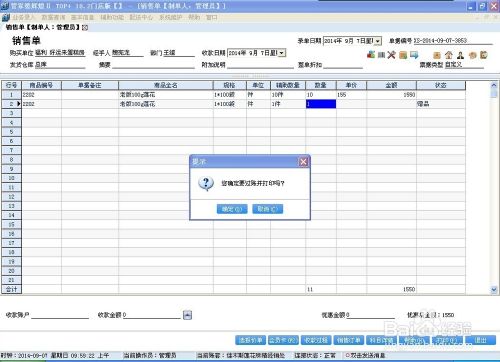Click the barcode icon in form toolbar
Screen dimensions: 500x362
[x=381, y=55]
